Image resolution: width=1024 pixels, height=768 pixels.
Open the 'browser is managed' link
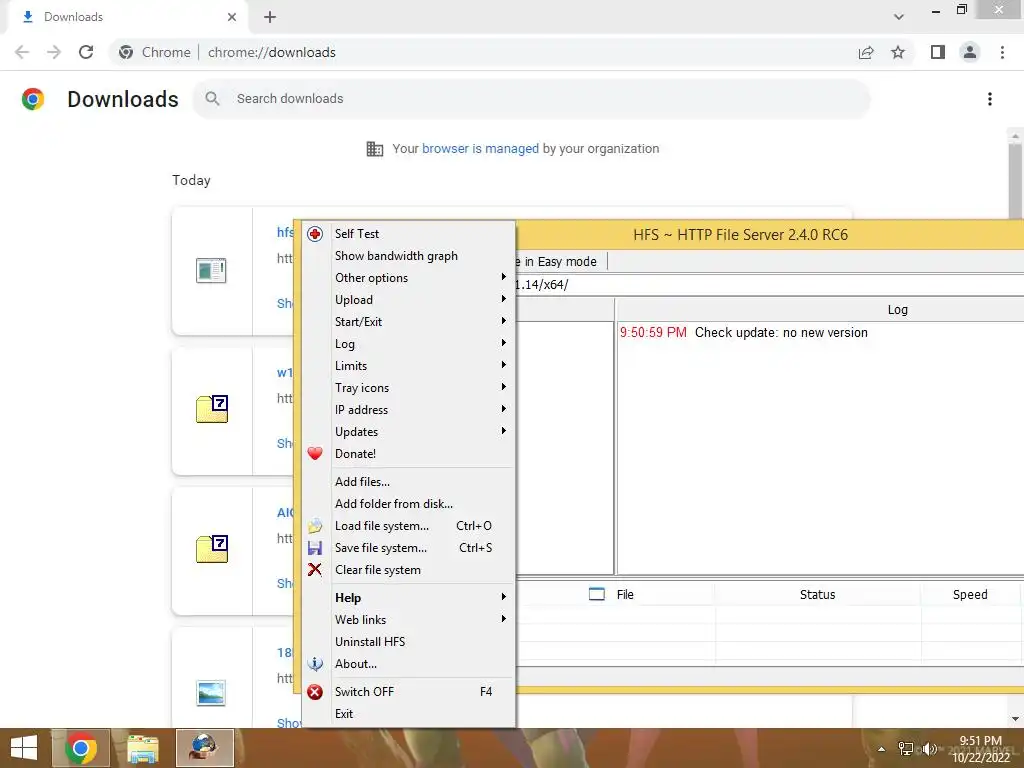pyautogui.click(x=480, y=149)
